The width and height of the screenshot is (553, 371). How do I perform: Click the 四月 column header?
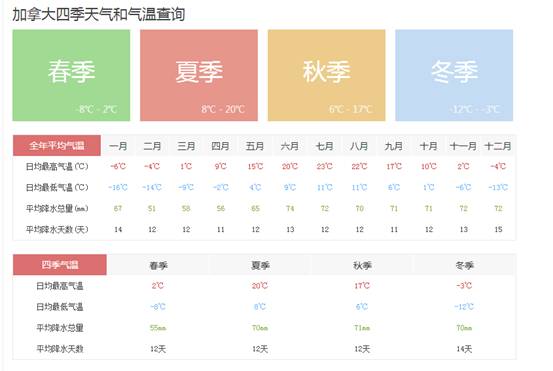(220, 146)
